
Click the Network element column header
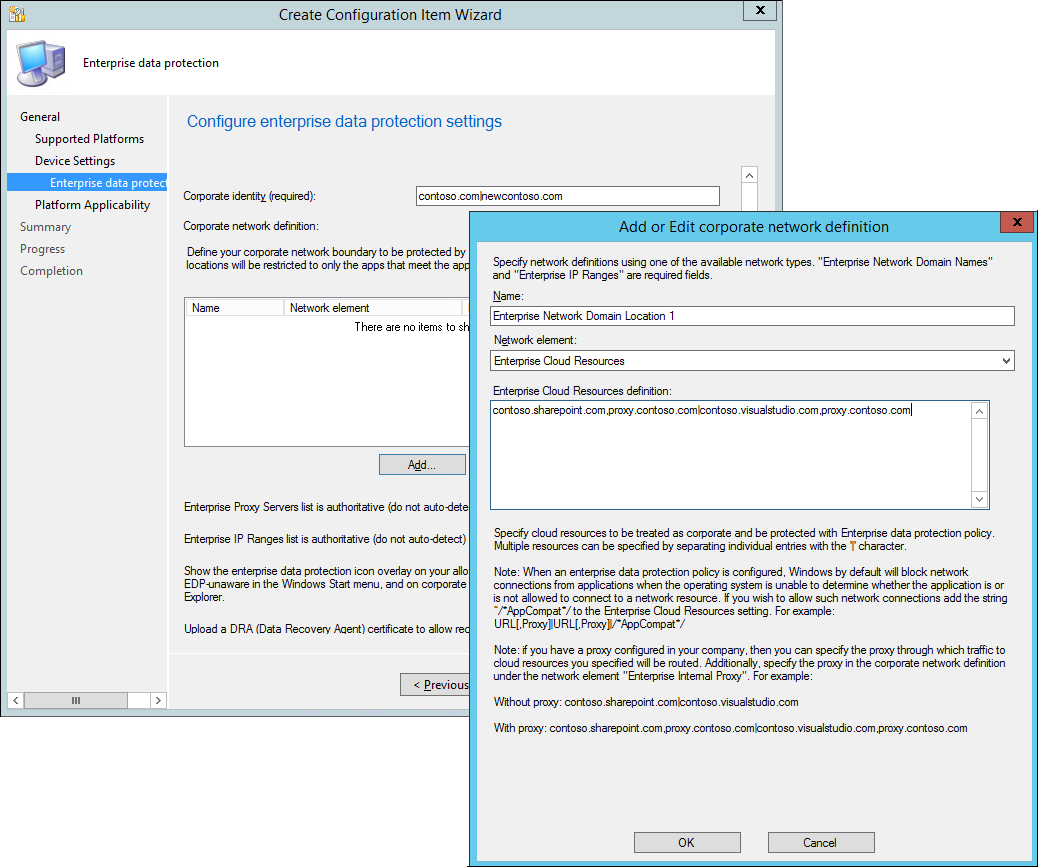point(373,308)
